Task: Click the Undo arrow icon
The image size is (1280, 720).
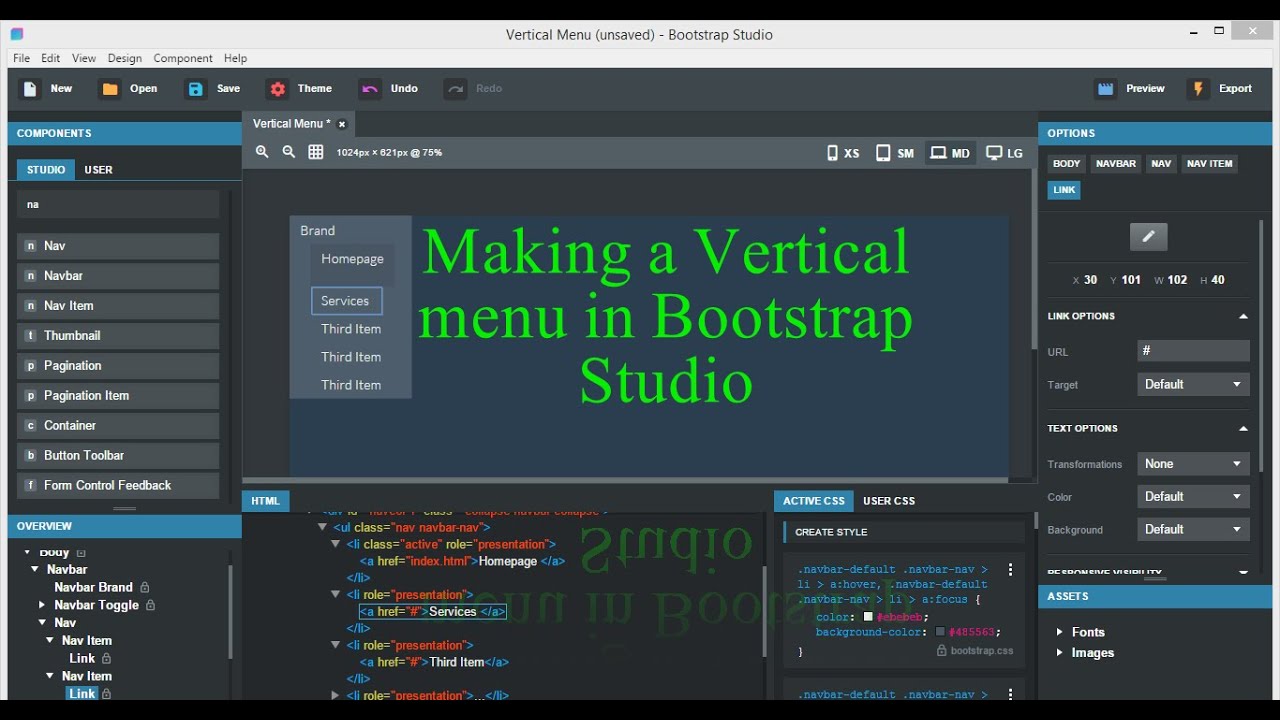Action: (x=370, y=89)
